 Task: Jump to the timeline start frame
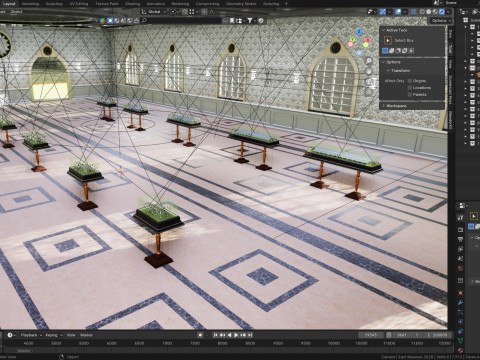tap(216, 335)
